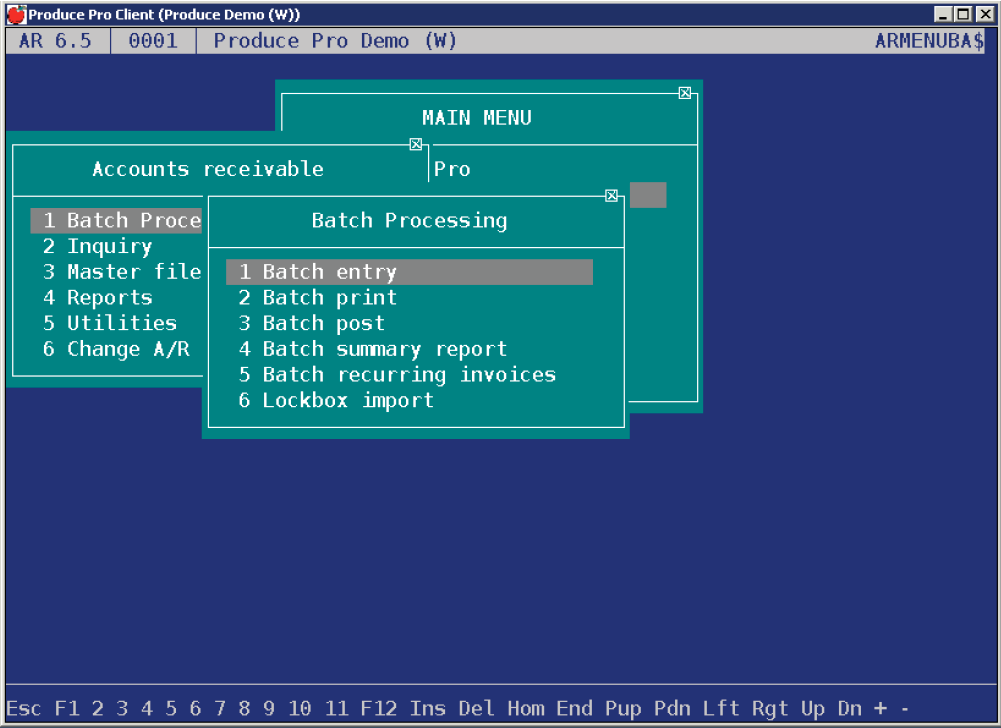Screen dimensions: 1001x728
Task: Close the Accounts receivable menu box
Action: [x=416, y=144]
